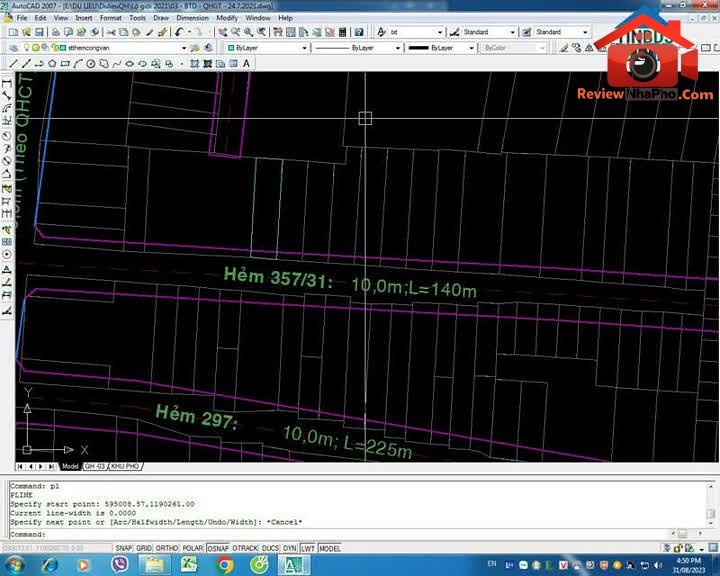Open Viber from the taskbar
Image resolution: width=720 pixels, height=576 pixels.
pyautogui.click(x=120, y=565)
